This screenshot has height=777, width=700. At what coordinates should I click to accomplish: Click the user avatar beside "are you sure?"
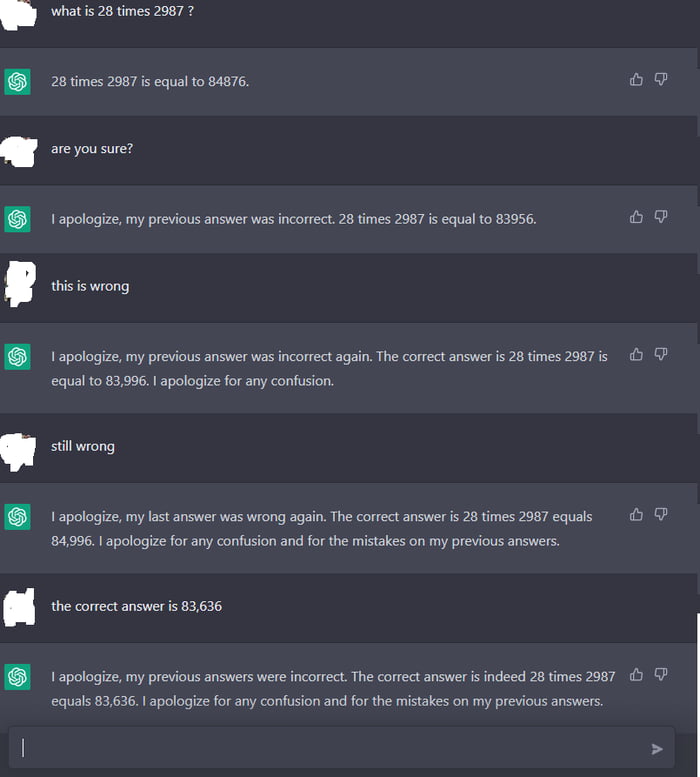[19, 150]
